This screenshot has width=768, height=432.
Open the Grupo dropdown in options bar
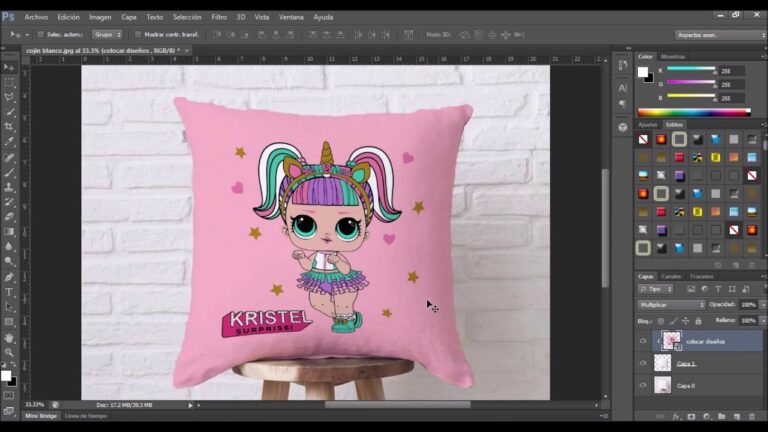107,35
